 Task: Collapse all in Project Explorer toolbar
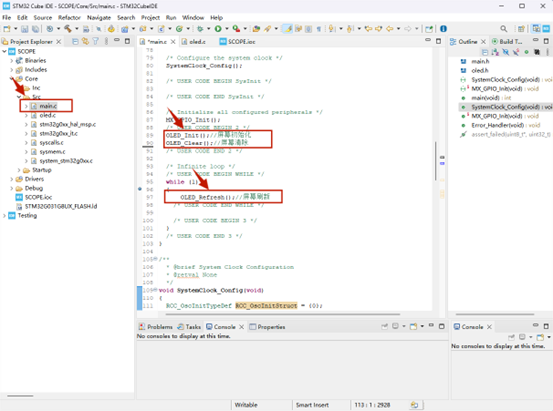point(75,42)
